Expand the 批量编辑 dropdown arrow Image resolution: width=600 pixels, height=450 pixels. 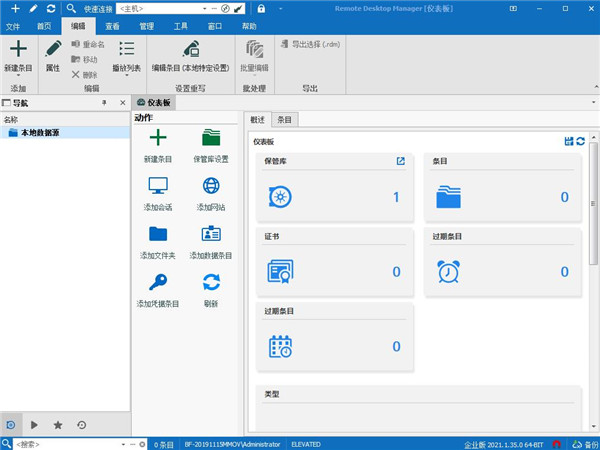[254, 75]
